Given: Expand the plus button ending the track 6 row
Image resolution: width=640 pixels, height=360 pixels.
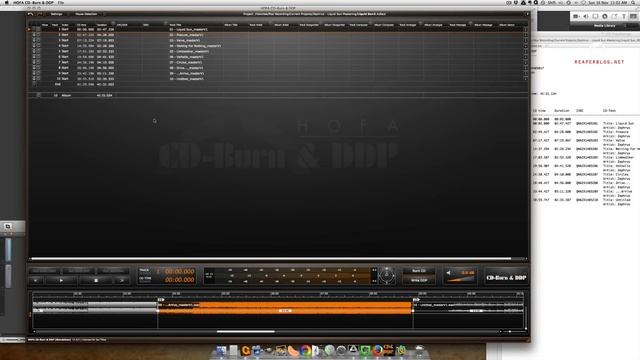Looking at the screenshot, I should [525, 57].
